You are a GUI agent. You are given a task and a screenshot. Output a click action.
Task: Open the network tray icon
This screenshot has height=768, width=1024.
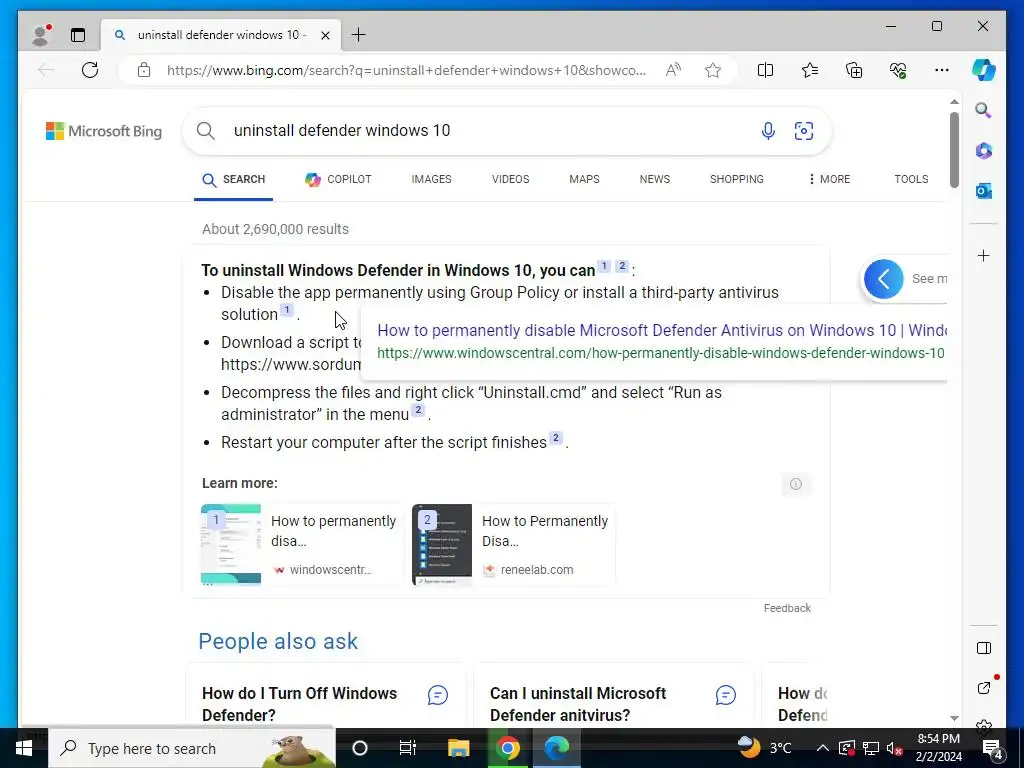871,748
